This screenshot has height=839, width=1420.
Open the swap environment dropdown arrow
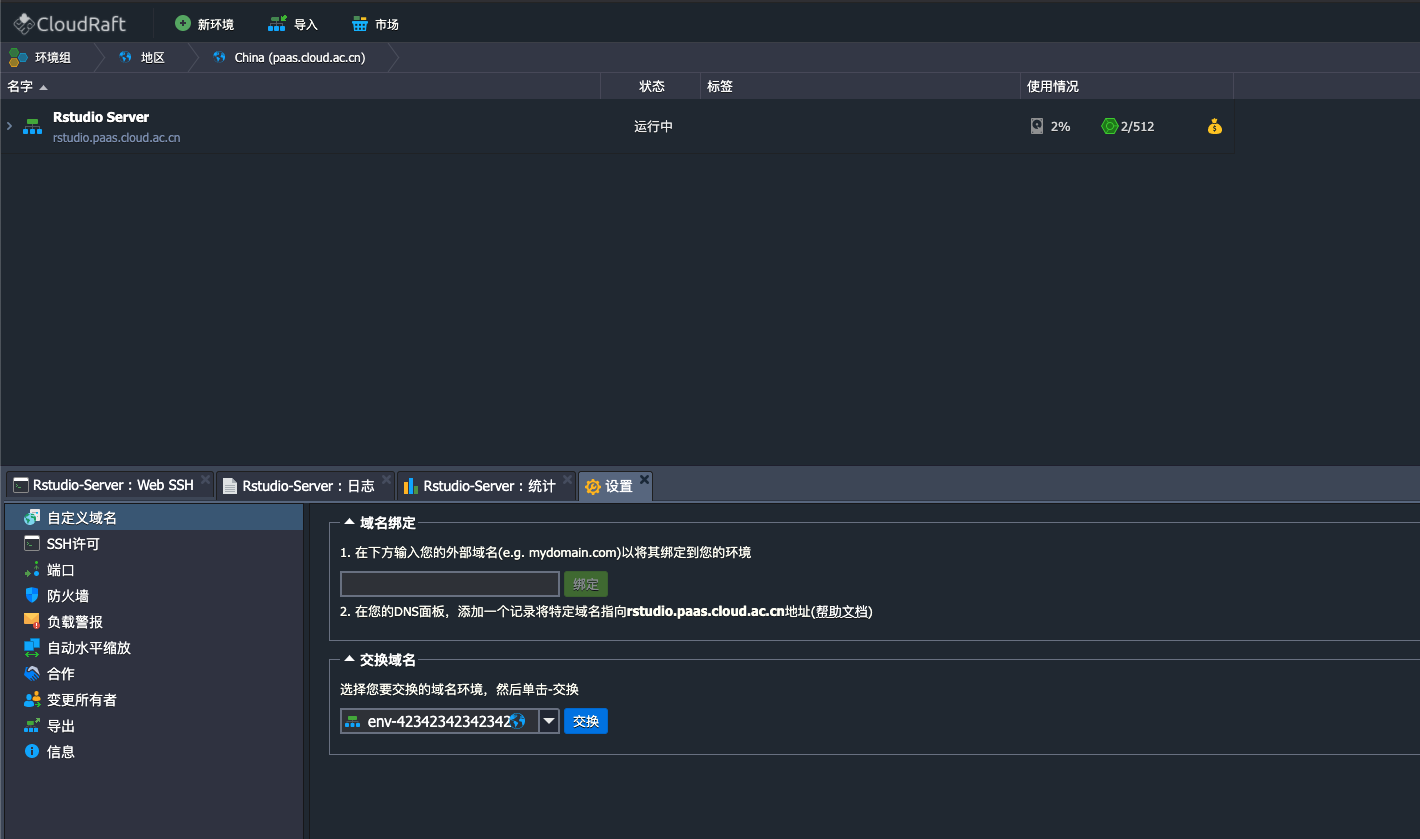[549, 721]
